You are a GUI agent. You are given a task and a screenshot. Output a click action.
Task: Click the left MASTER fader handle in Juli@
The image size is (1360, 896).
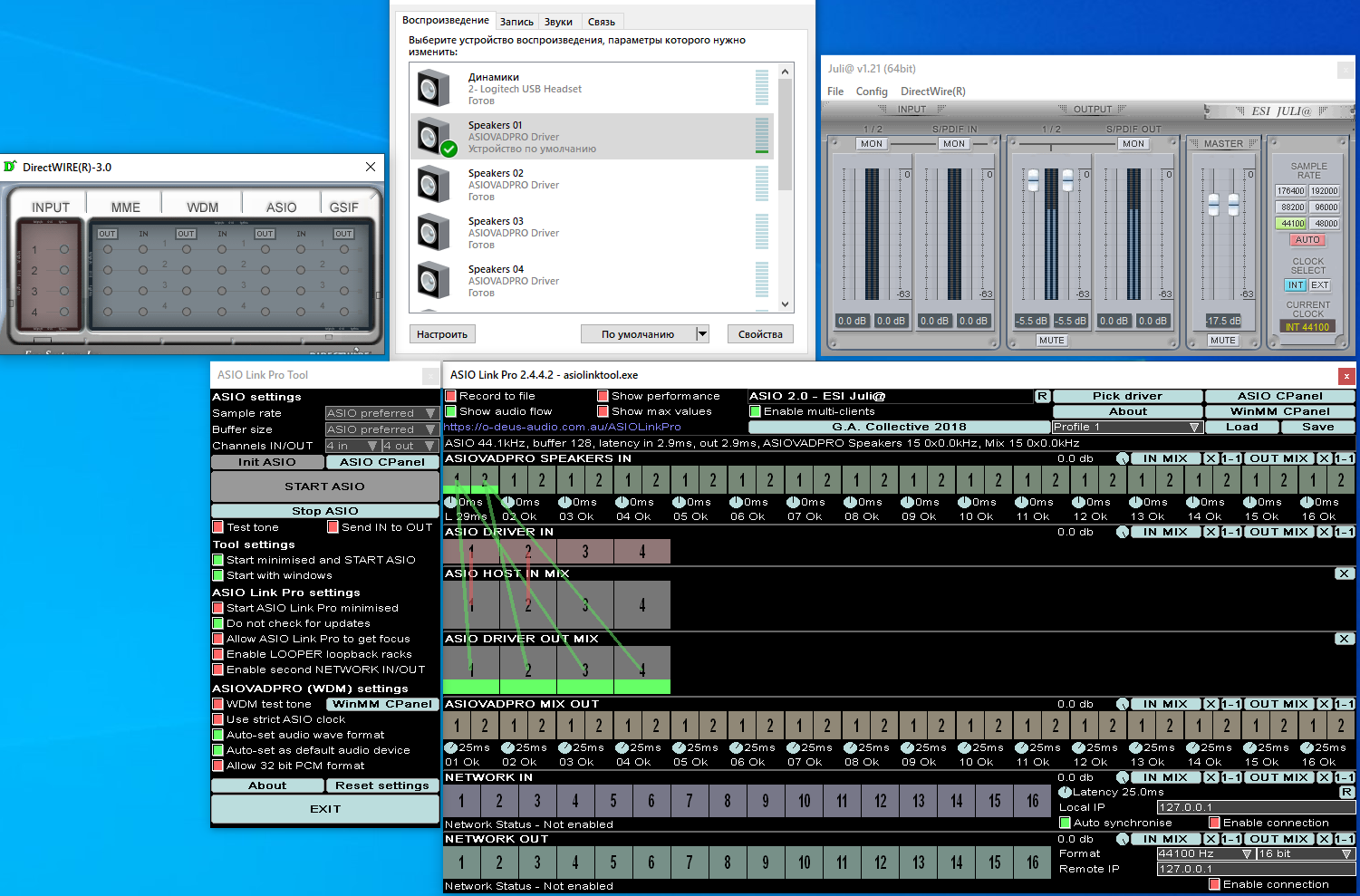(1213, 204)
